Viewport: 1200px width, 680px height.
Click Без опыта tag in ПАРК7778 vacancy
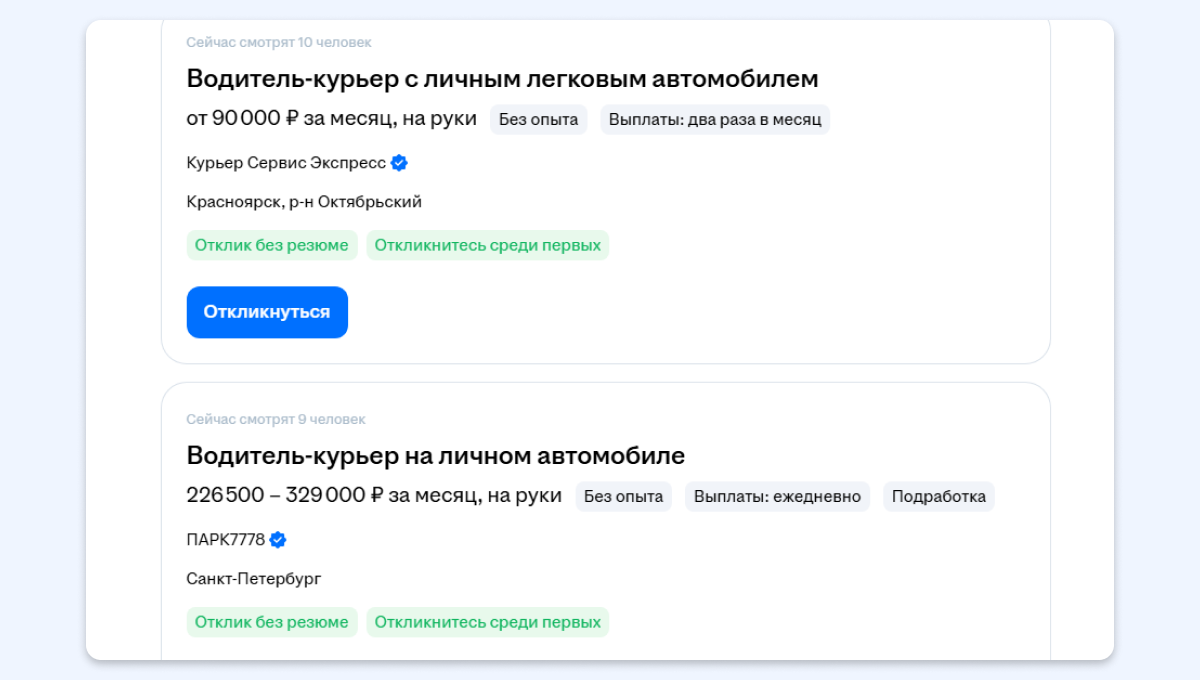(x=623, y=497)
